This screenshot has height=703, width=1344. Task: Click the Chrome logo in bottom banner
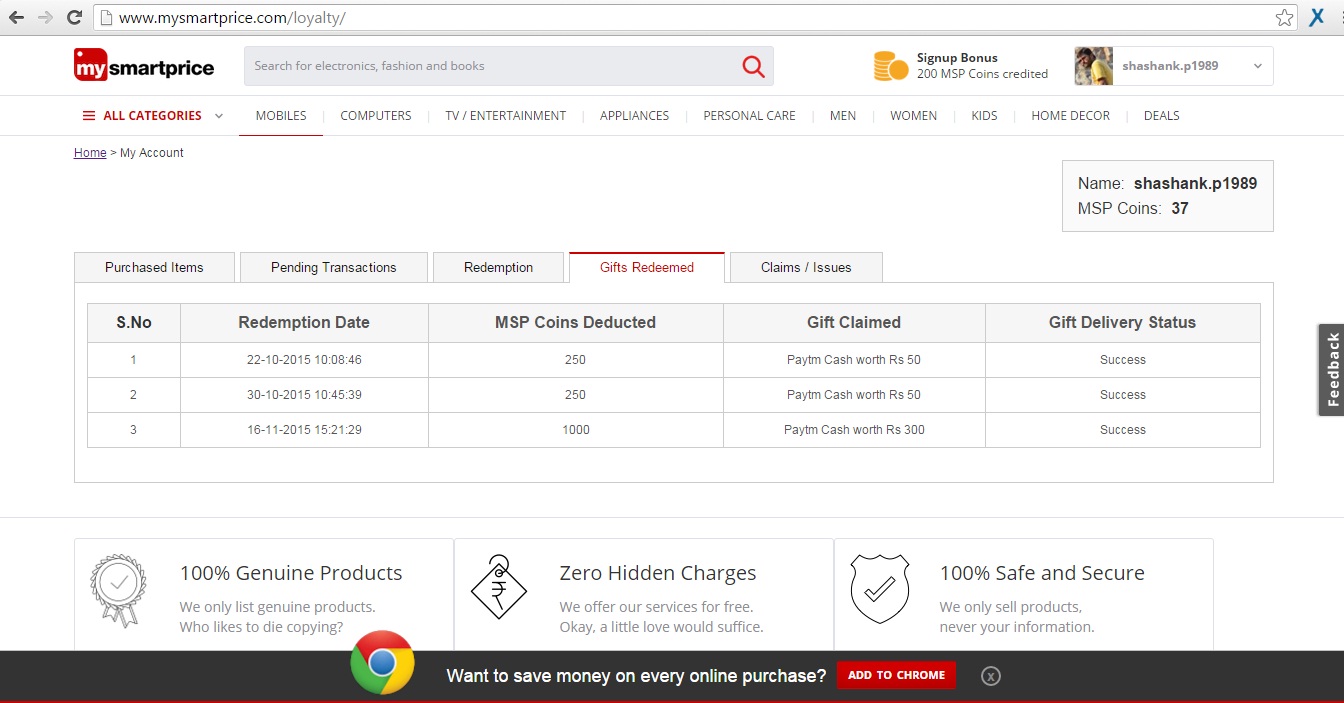[382, 662]
